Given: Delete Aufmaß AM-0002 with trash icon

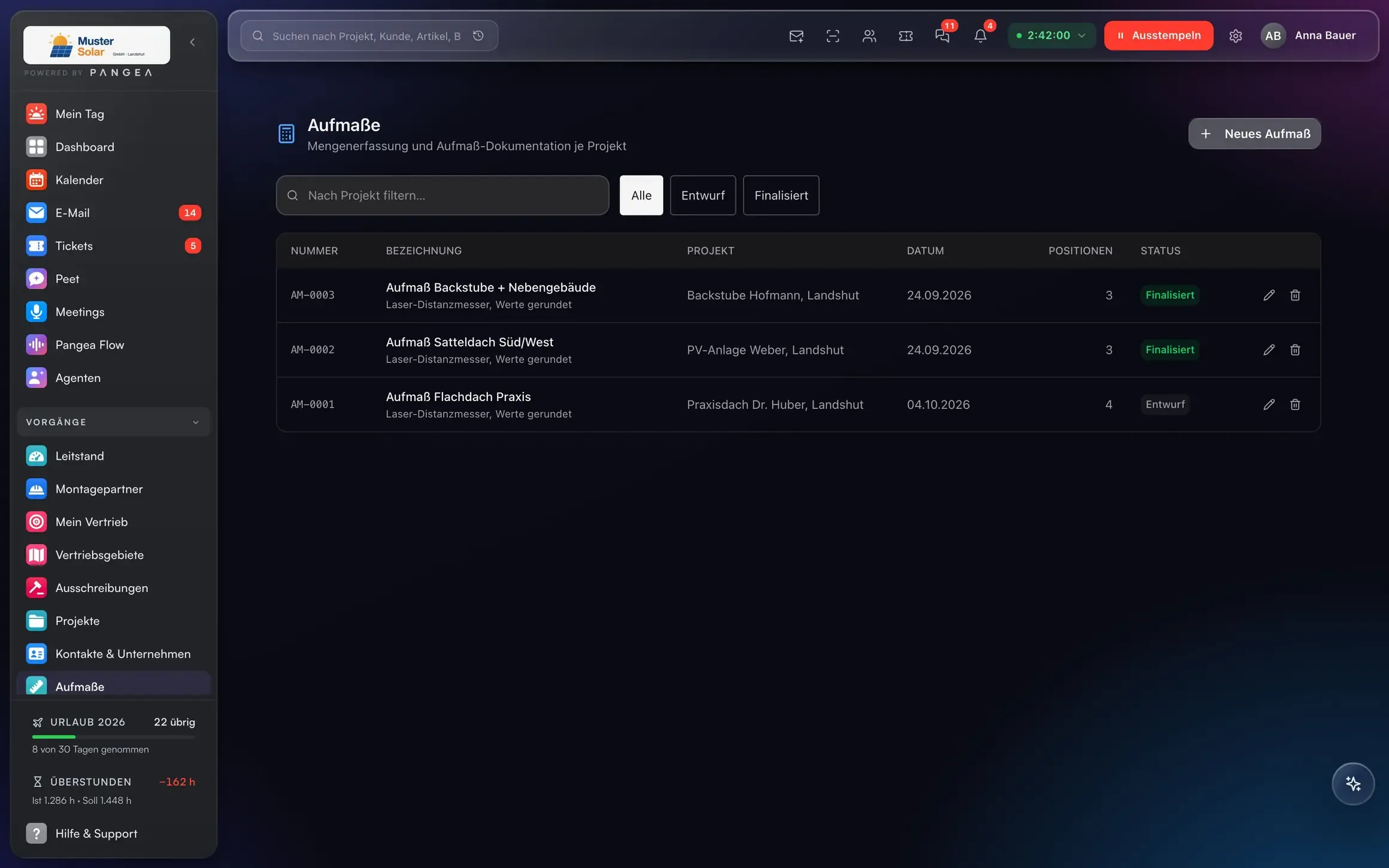Looking at the screenshot, I should click(1295, 350).
